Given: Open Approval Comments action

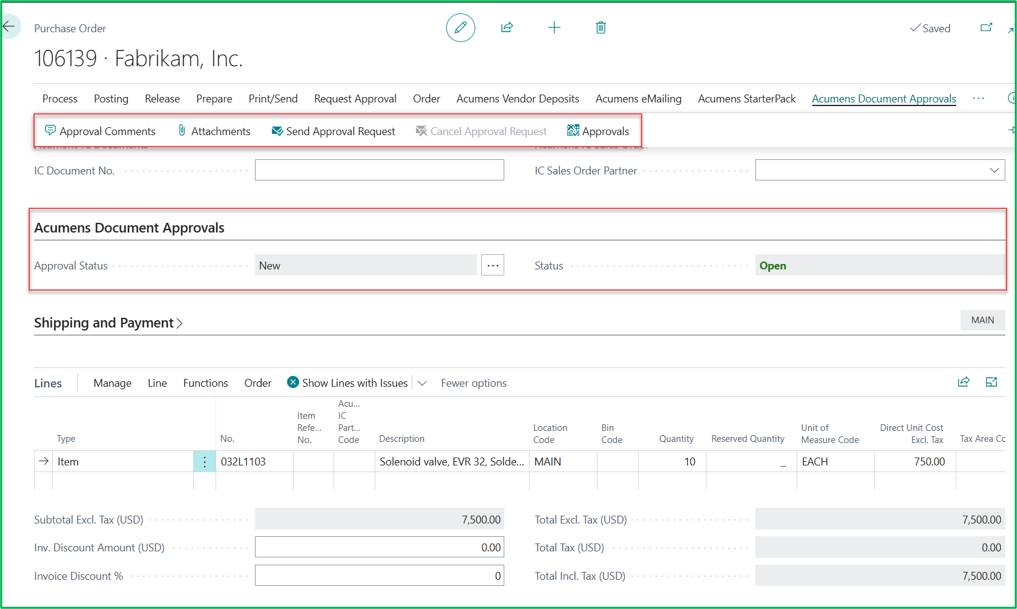Looking at the screenshot, I should pos(100,131).
